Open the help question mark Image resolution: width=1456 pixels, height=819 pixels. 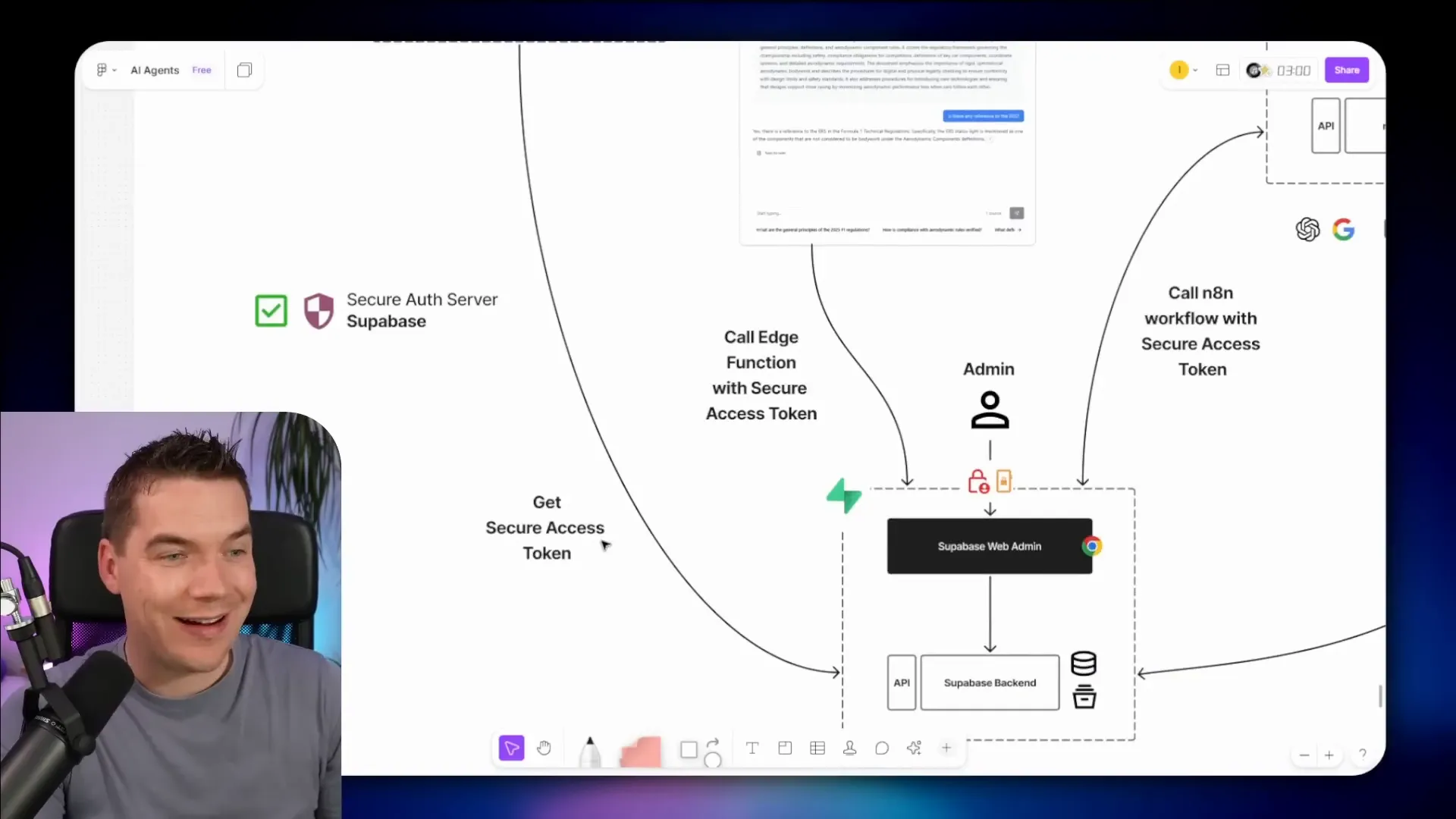[x=1363, y=755]
